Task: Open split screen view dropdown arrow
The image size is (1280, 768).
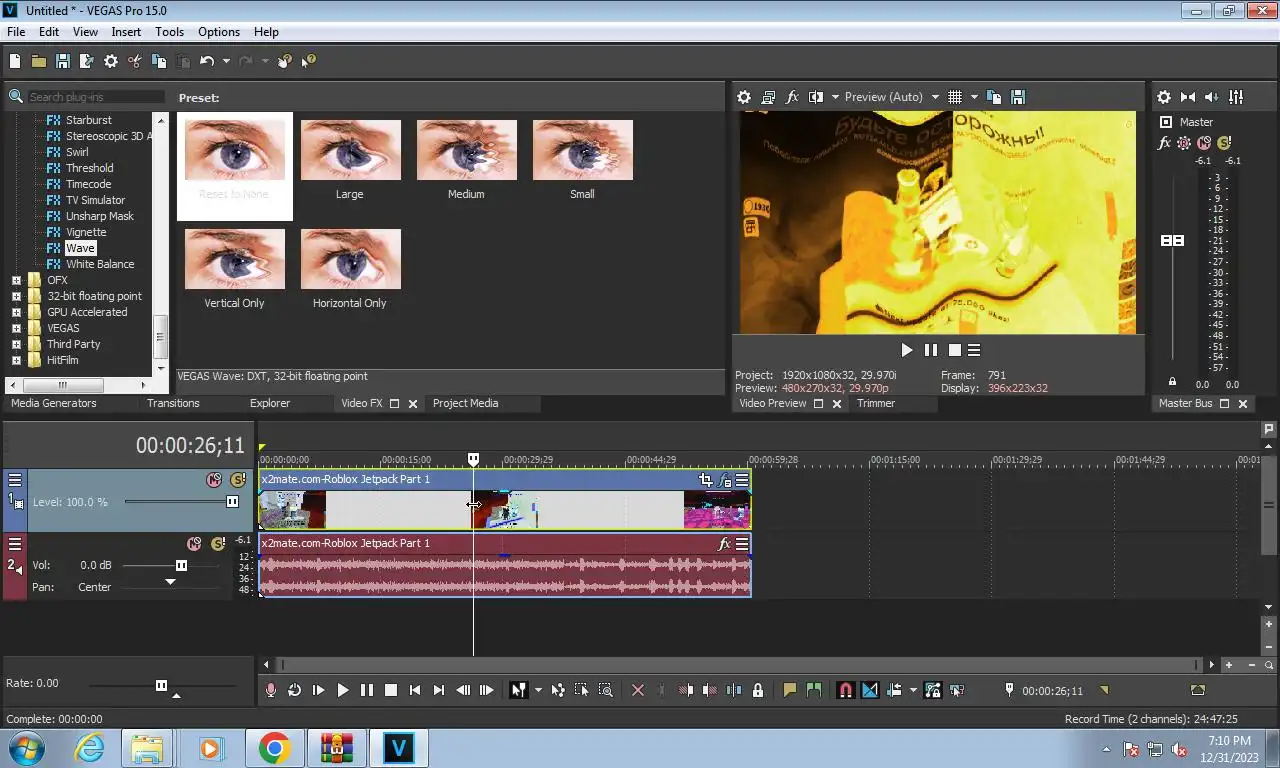Action: tap(835, 97)
